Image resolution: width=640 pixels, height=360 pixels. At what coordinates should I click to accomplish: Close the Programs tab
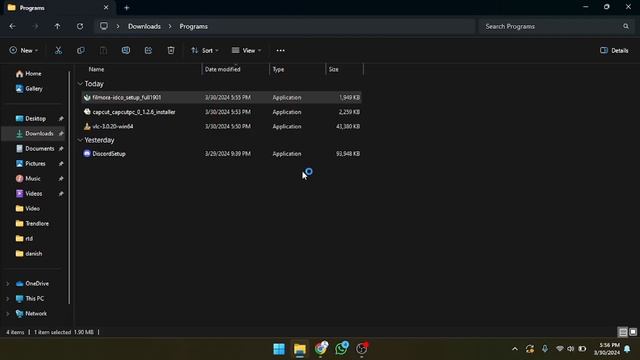click(106, 7)
